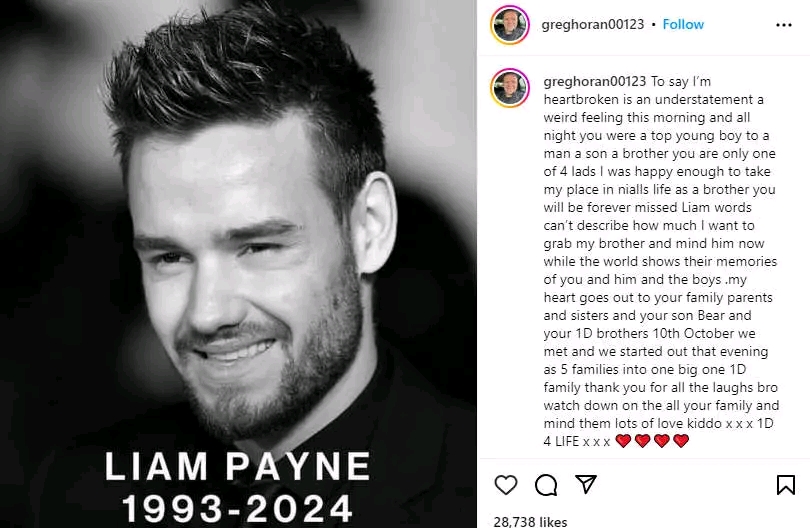810x528 pixels.
Task: Open greghoran00123 username link in caption
Action: click(595, 81)
